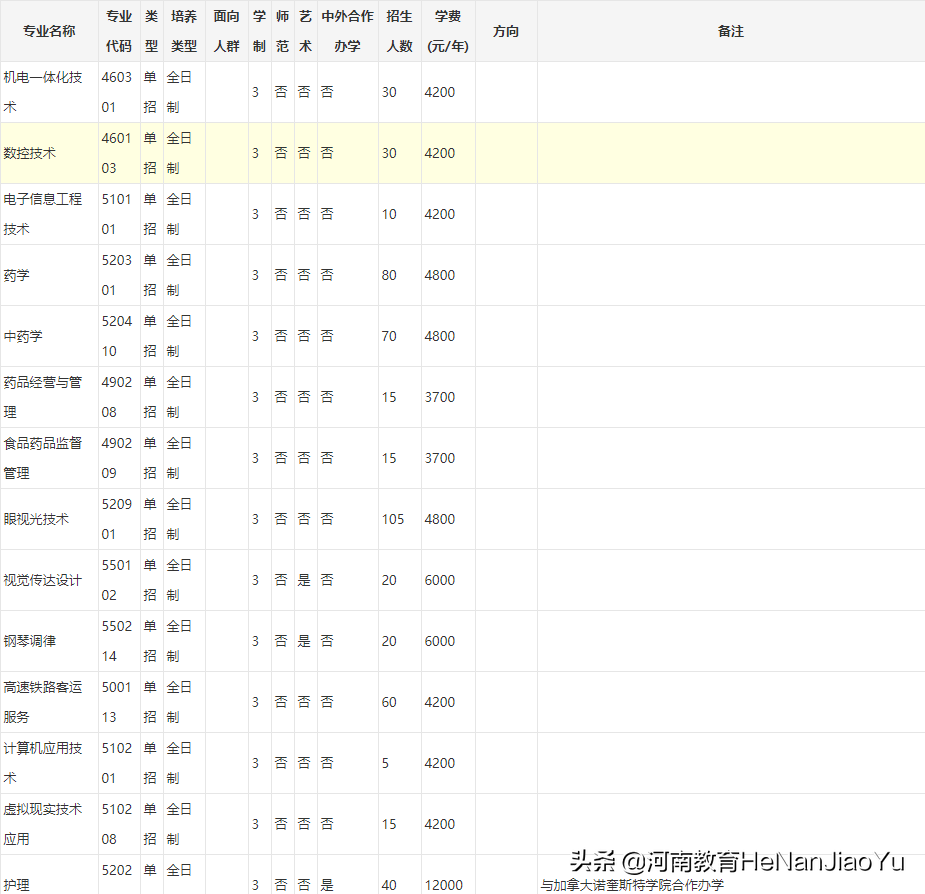Click the 专业代码 column header
The width and height of the screenshot is (925, 894).
click(x=119, y=31)
